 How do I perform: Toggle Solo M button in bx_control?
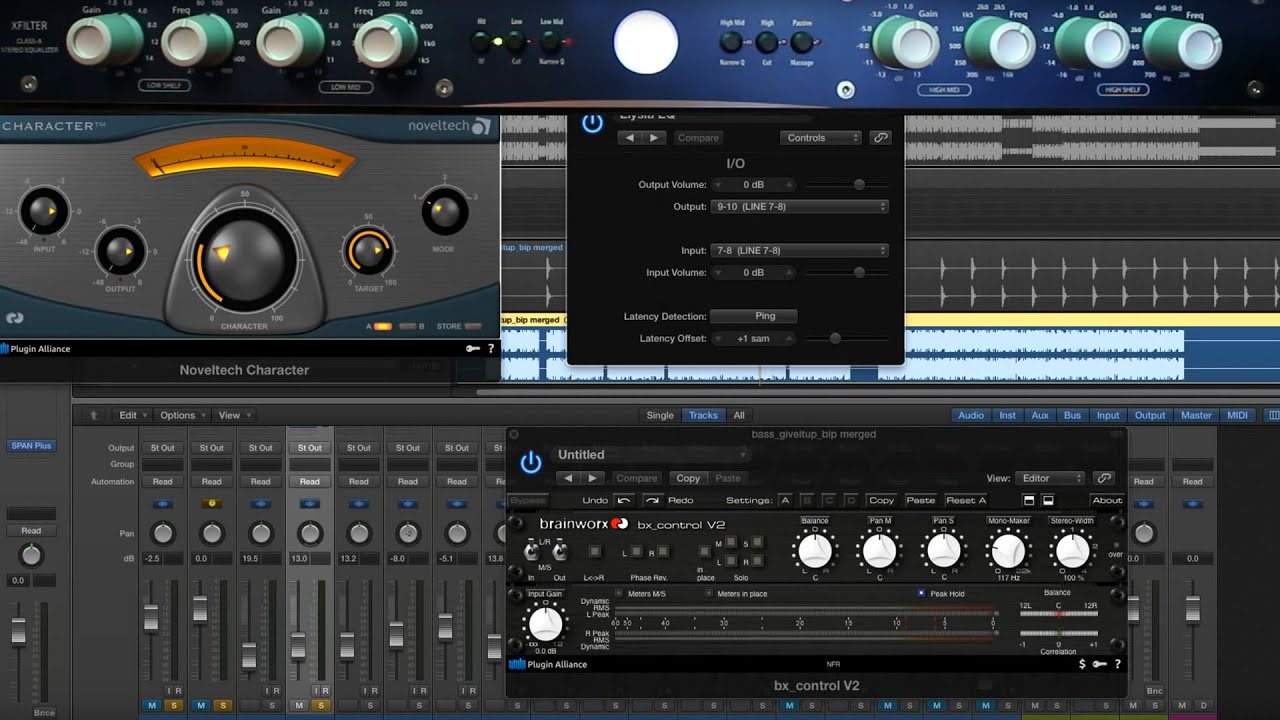click(x=733, y=541)
